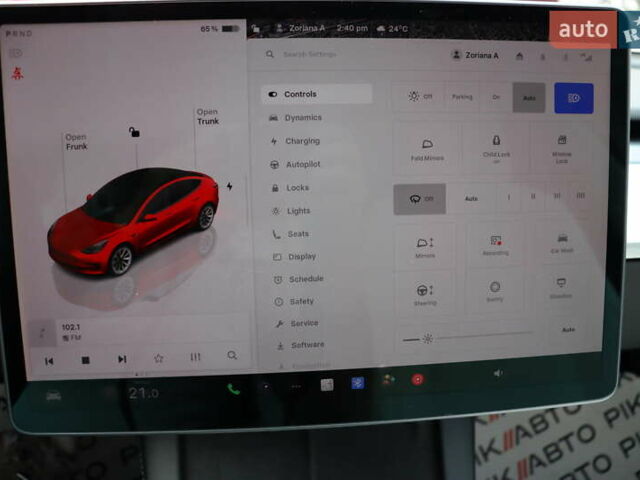640x480 pixels.
Task: Open Zoriana A profile in status bar
Action: pos(300,28)
